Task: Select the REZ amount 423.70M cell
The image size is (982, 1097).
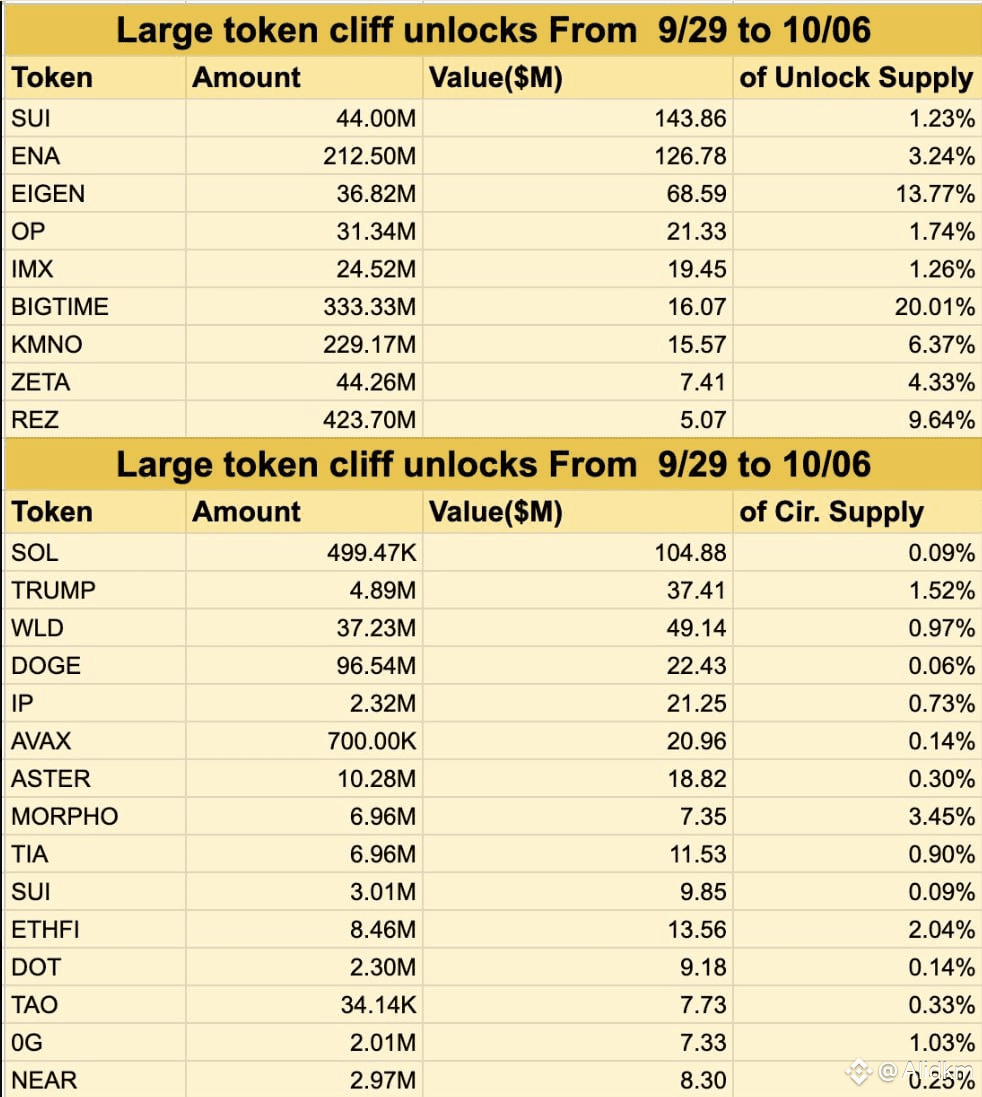Action: coord(304,420)
